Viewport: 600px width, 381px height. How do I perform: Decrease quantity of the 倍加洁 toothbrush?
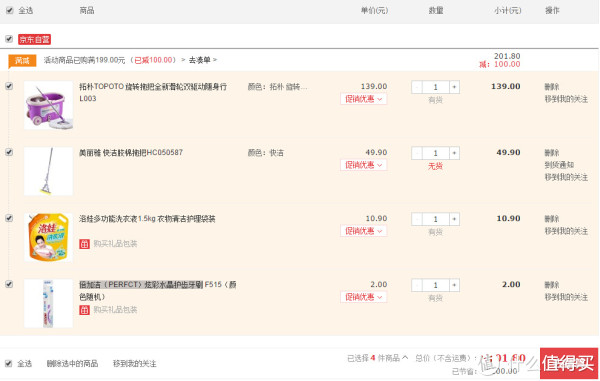417,285
